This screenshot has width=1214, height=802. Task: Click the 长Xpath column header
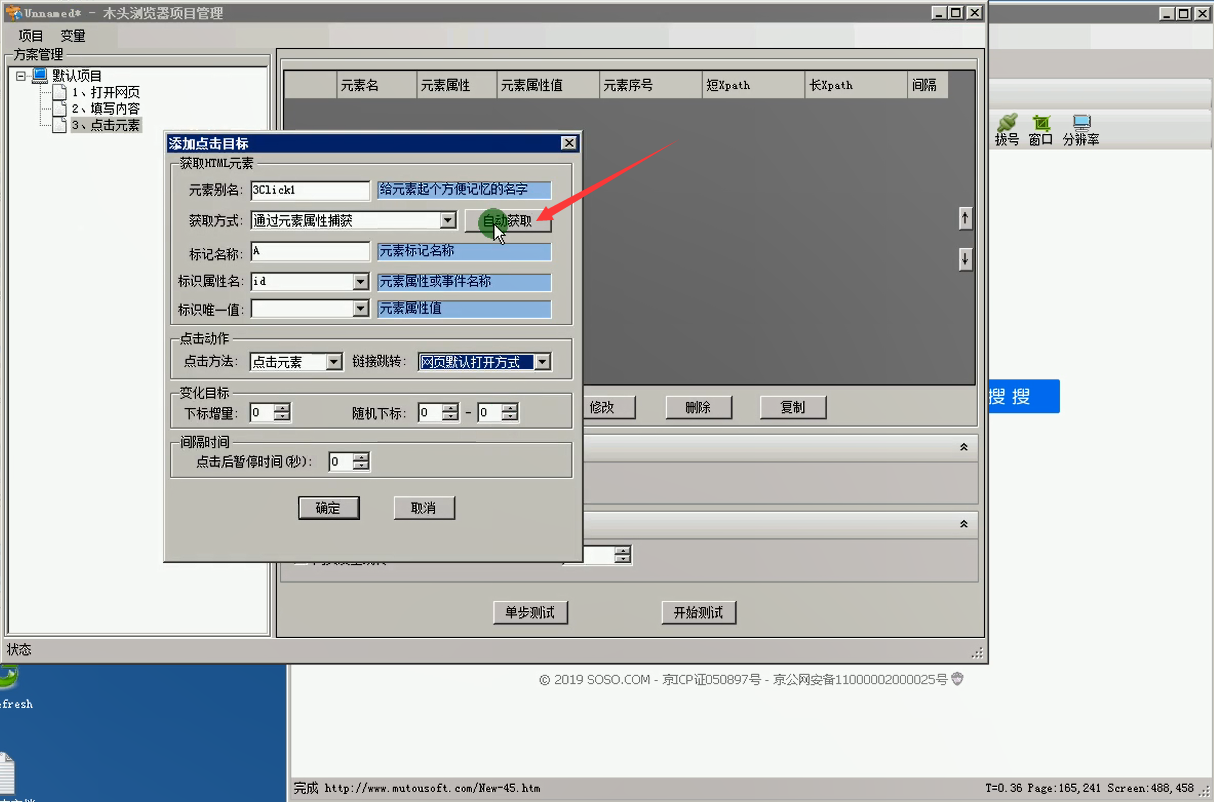tap(856, 85)
